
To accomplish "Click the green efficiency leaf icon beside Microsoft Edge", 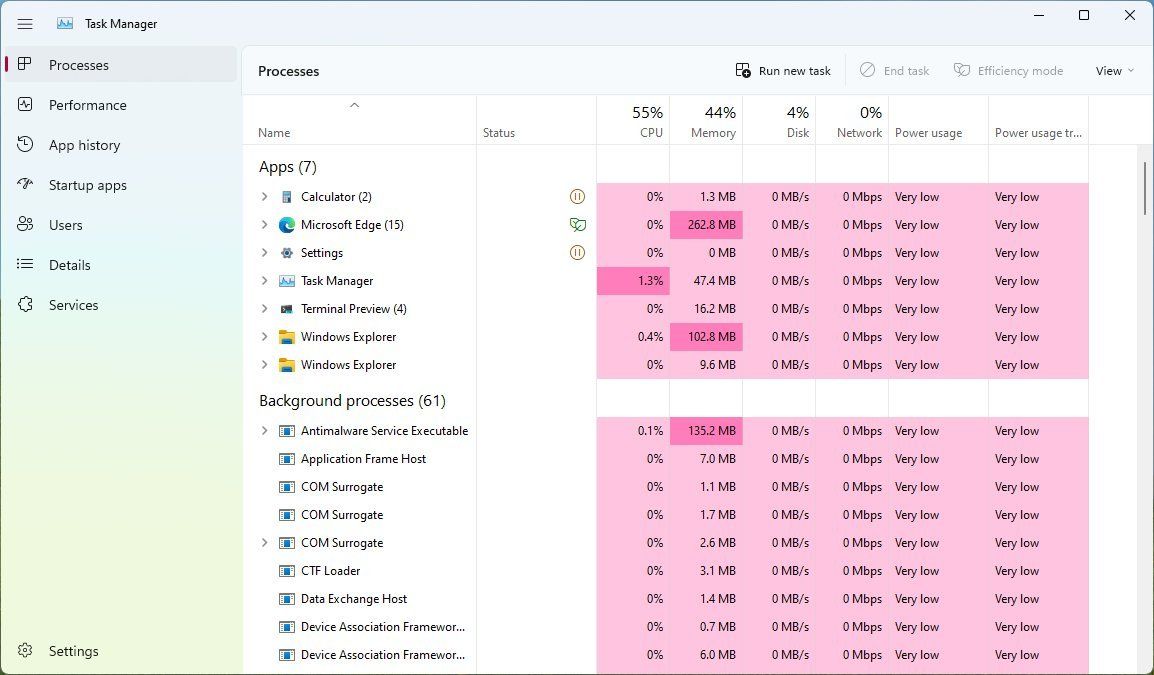I will (x=577, y=224).
